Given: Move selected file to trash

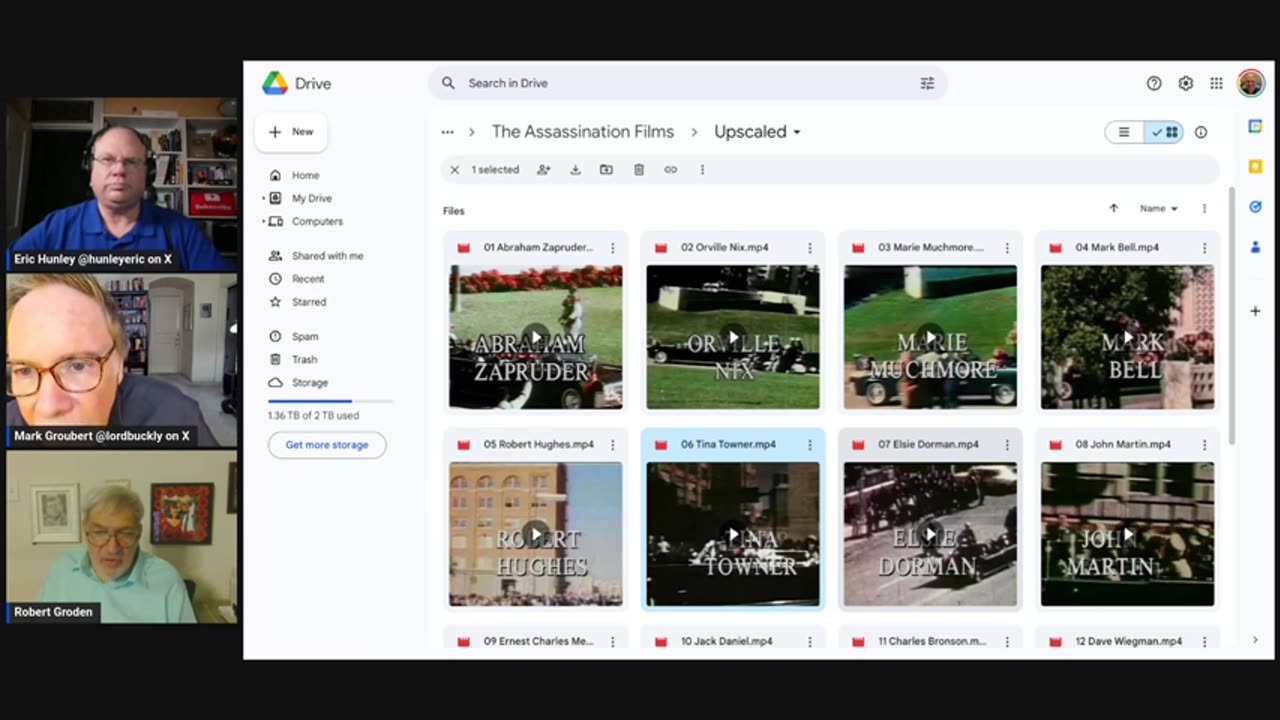Looking at the screenshot, I should pyautogui.click(x=639, y=170).
